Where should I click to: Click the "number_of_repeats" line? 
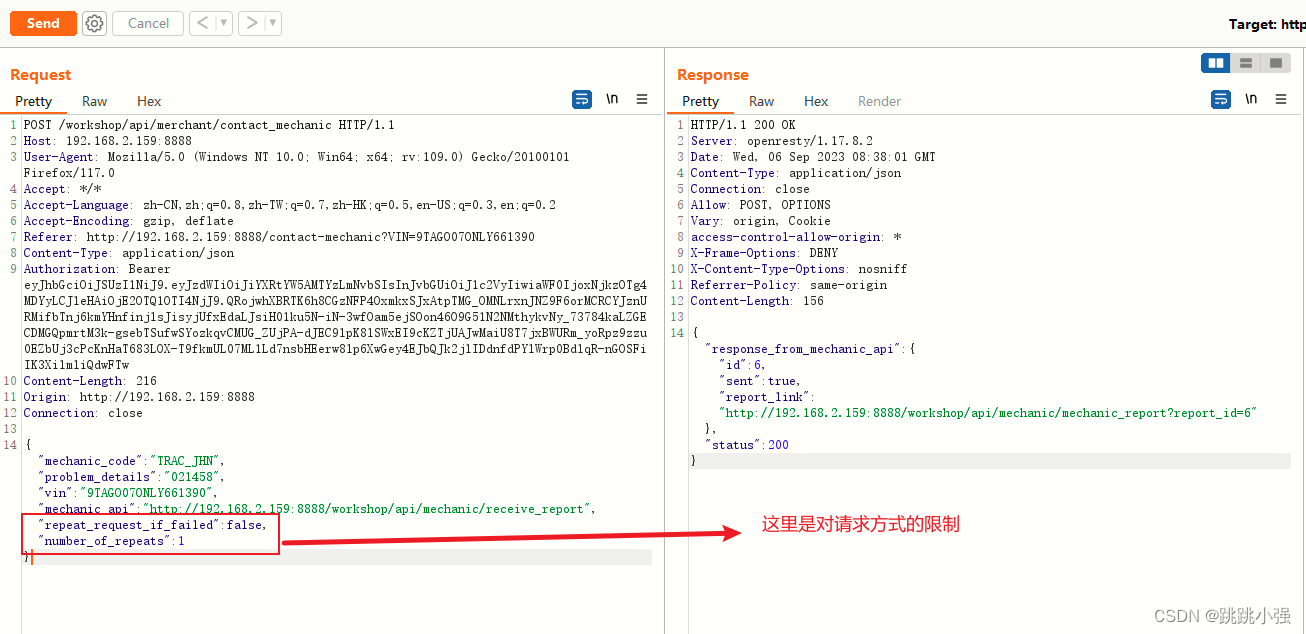coord(111,541)
